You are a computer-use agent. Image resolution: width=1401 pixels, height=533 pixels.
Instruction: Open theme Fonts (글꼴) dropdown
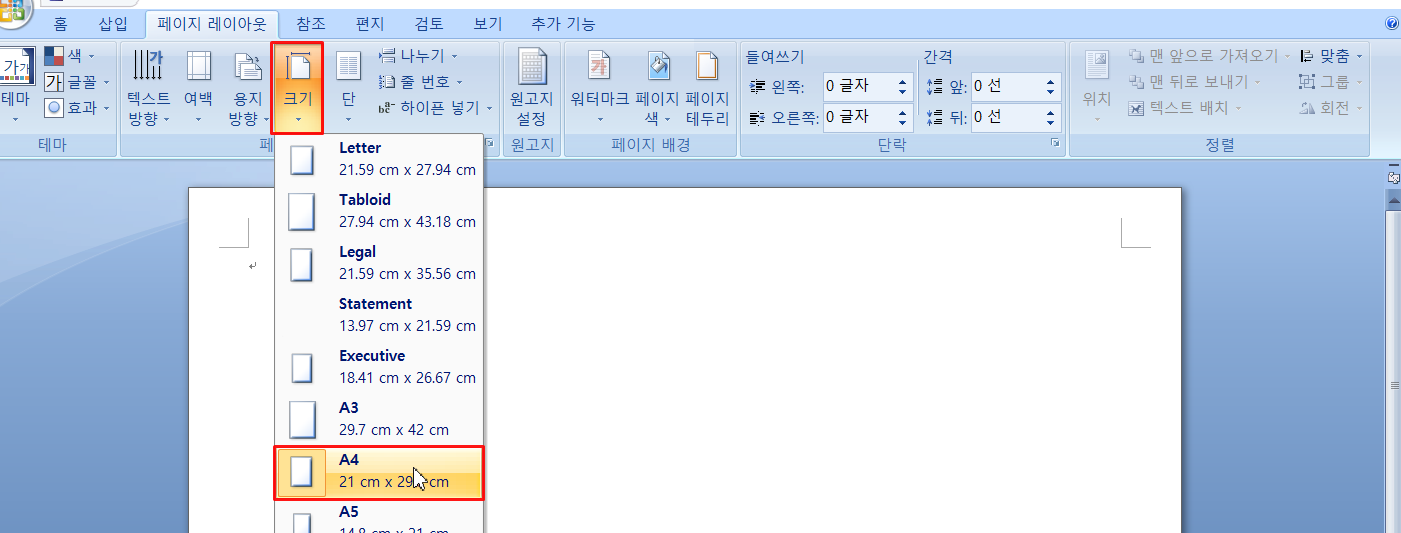(x=77, y=82)
